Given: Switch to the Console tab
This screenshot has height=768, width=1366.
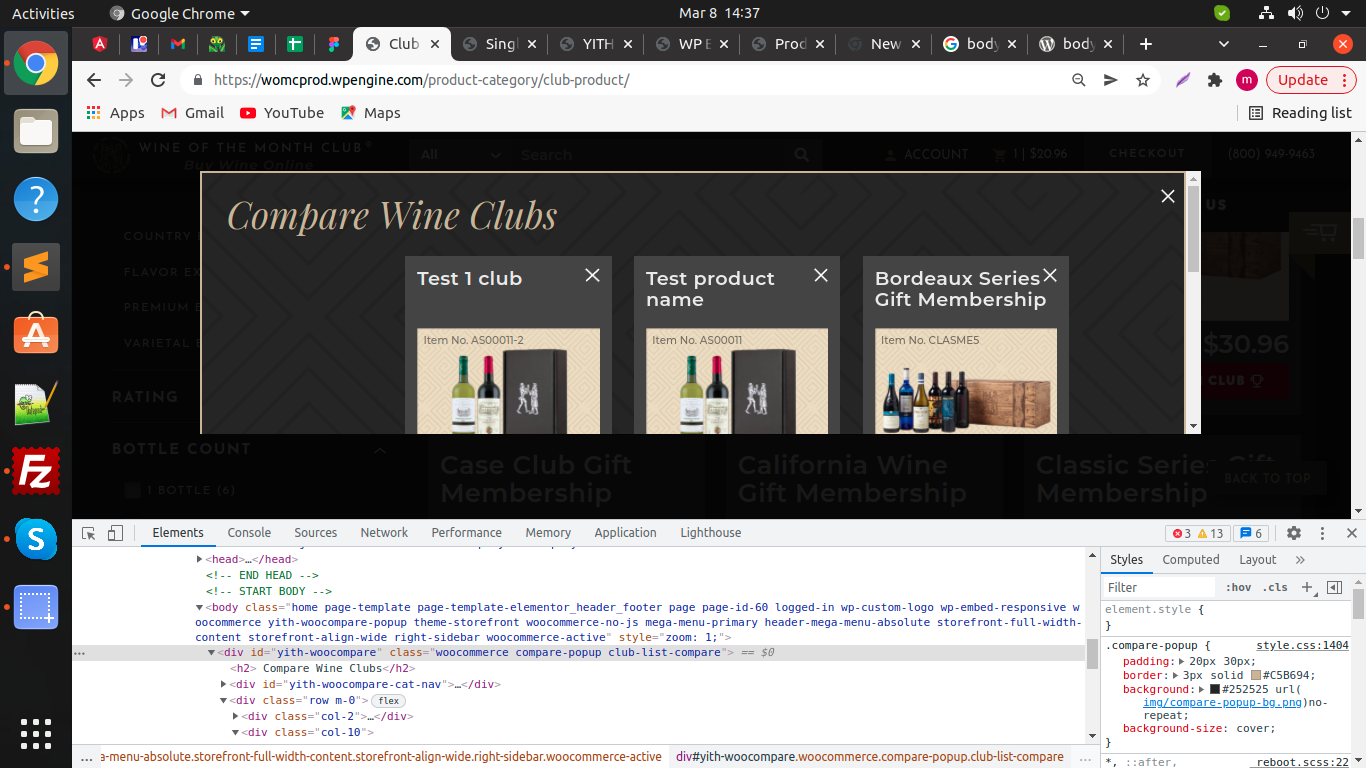Looking at the screenshot, I should point(249,533).
